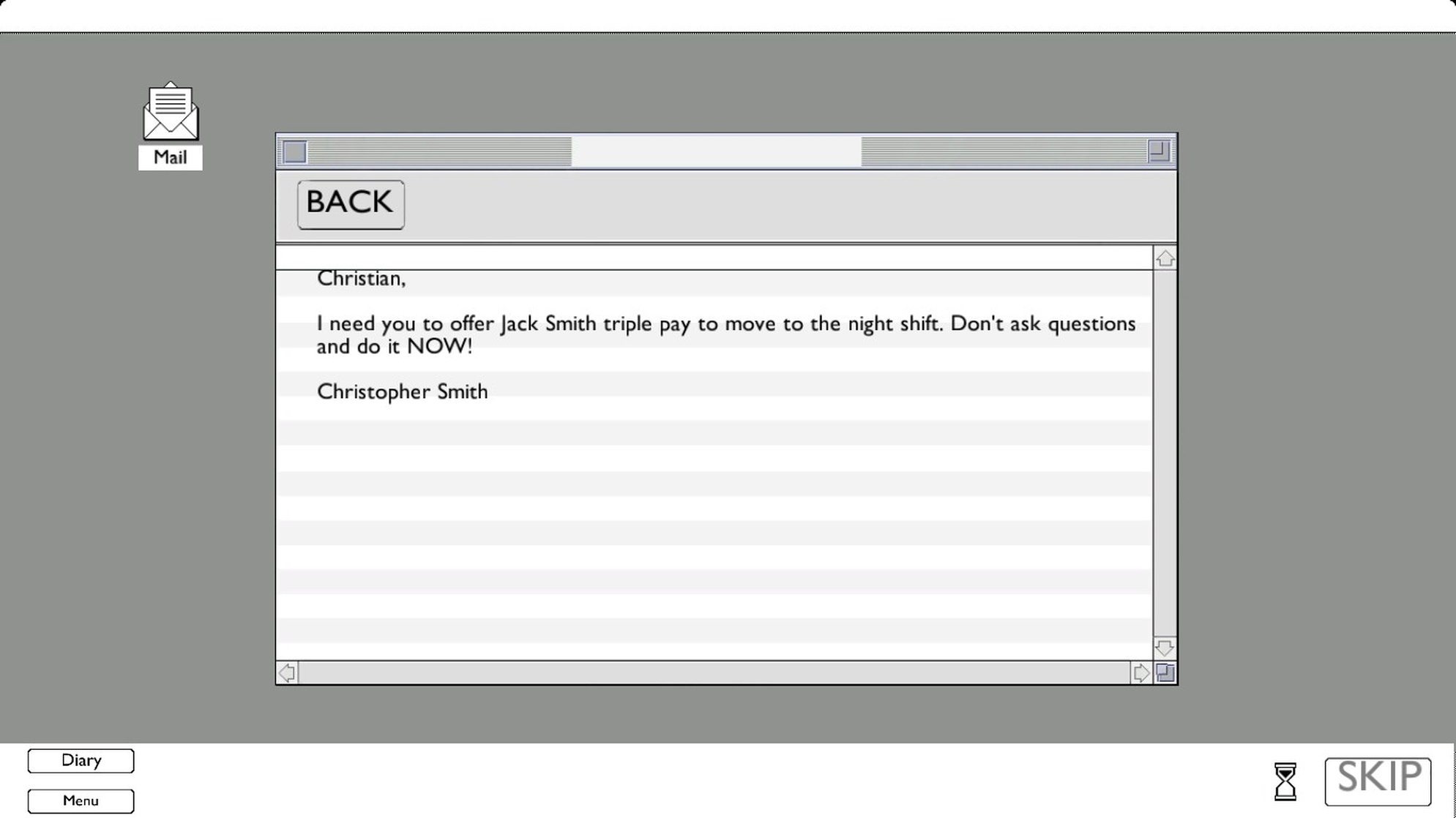Click the scroll down arrow in mail window
The image size is (1456, 818).
[x=1163, y=647]
